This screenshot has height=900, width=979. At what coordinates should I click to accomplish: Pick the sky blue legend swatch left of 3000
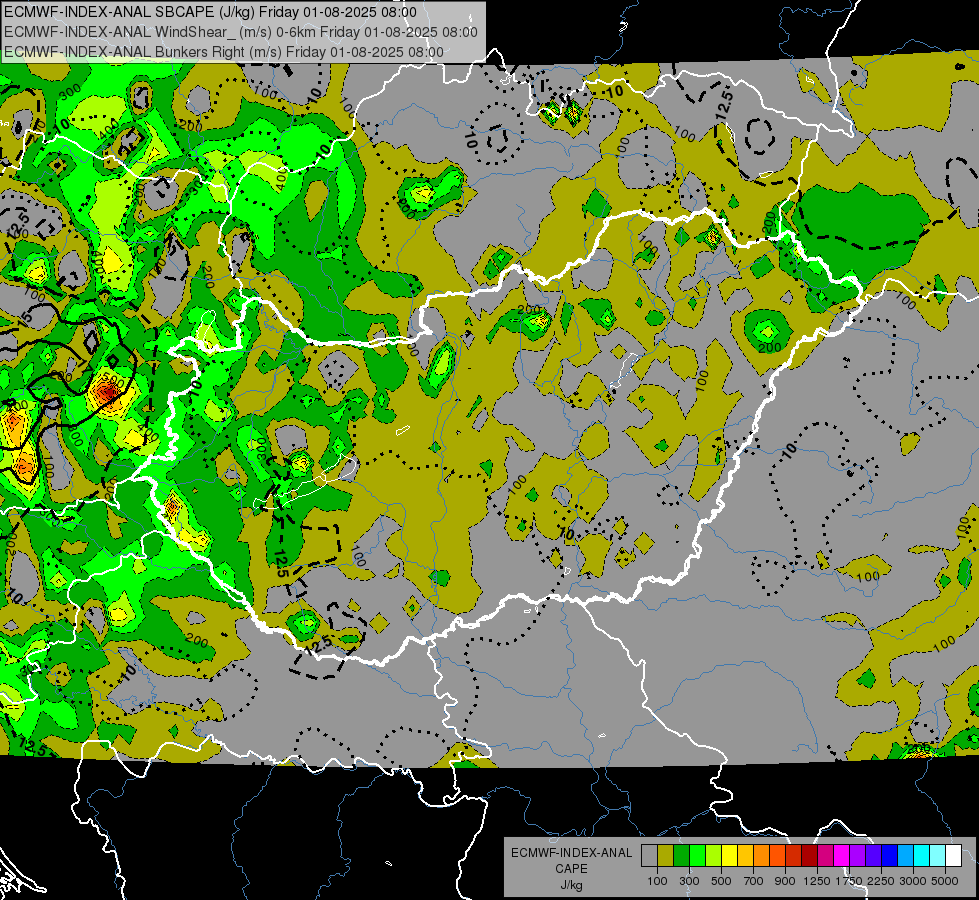[905, 856]
